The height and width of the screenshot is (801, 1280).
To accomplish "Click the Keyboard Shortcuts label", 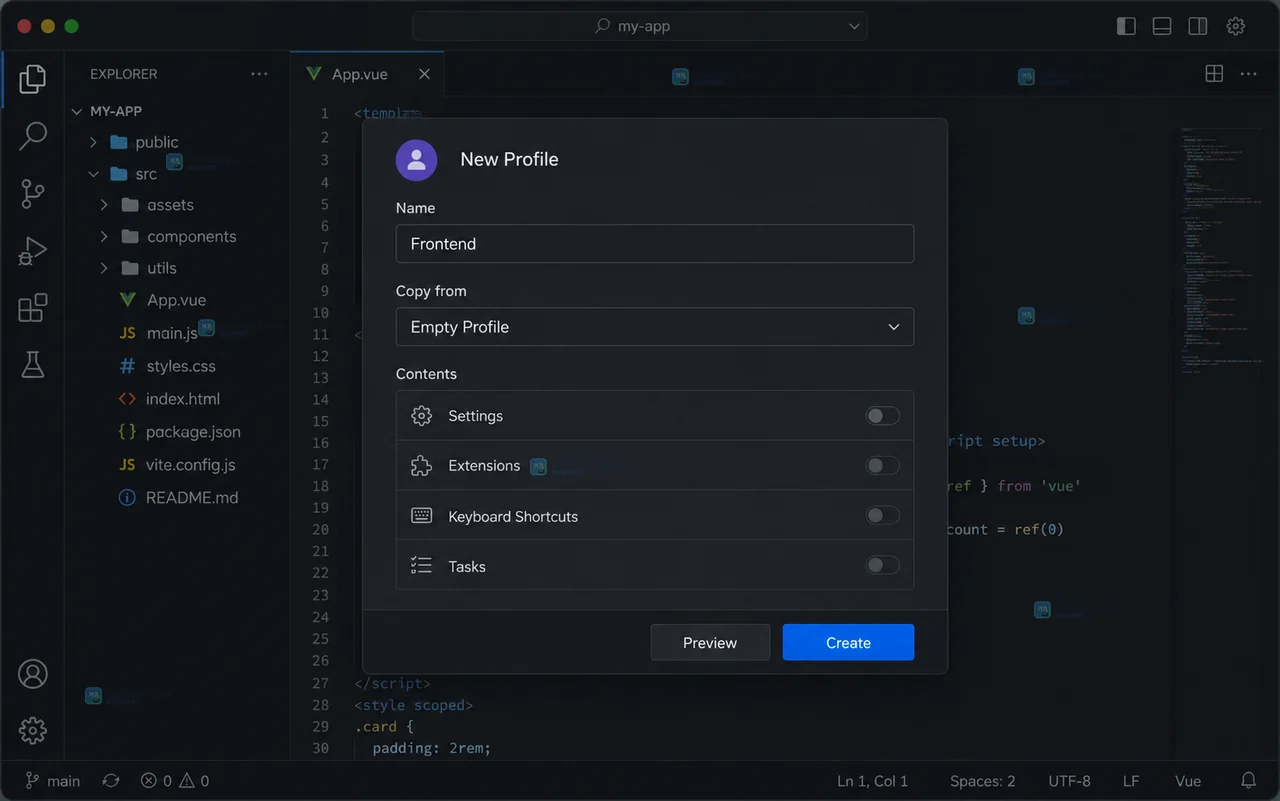I will click(x=513, y=517).
